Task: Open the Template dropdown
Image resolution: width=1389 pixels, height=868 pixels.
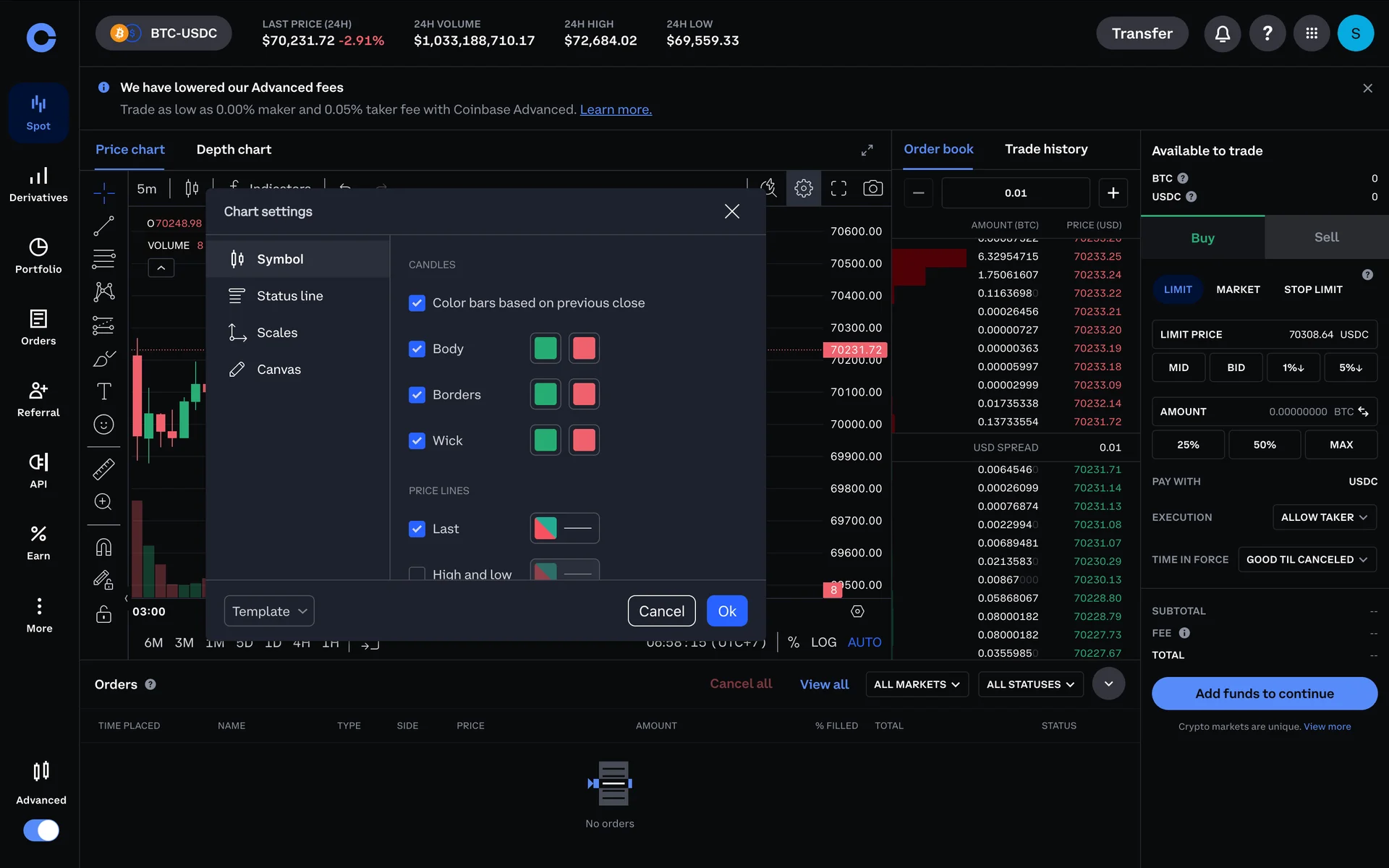Action: (269, 611)
